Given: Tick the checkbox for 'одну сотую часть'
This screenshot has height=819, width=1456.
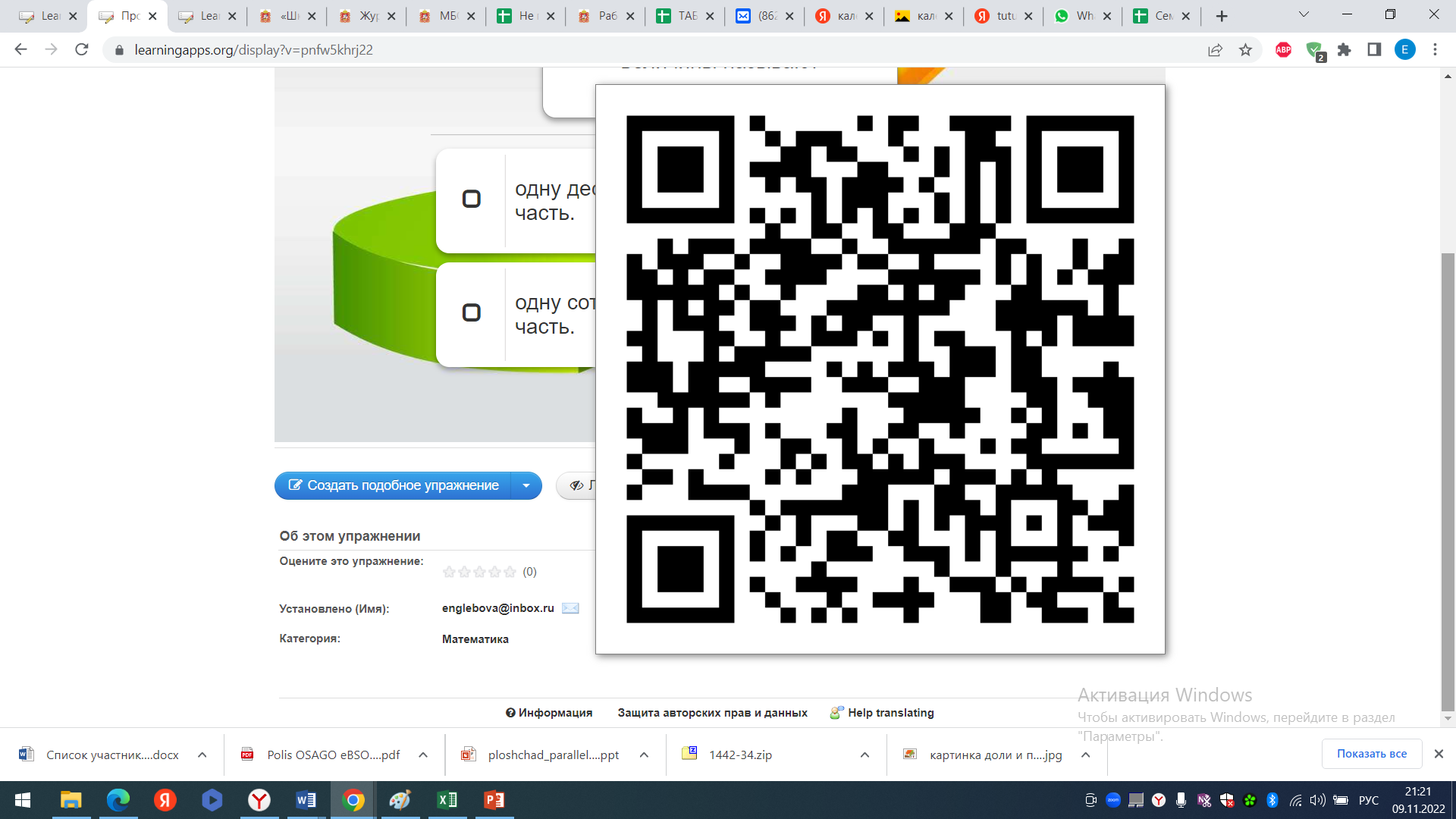Looking at the screenshot, I should click(x=472, y=312).
